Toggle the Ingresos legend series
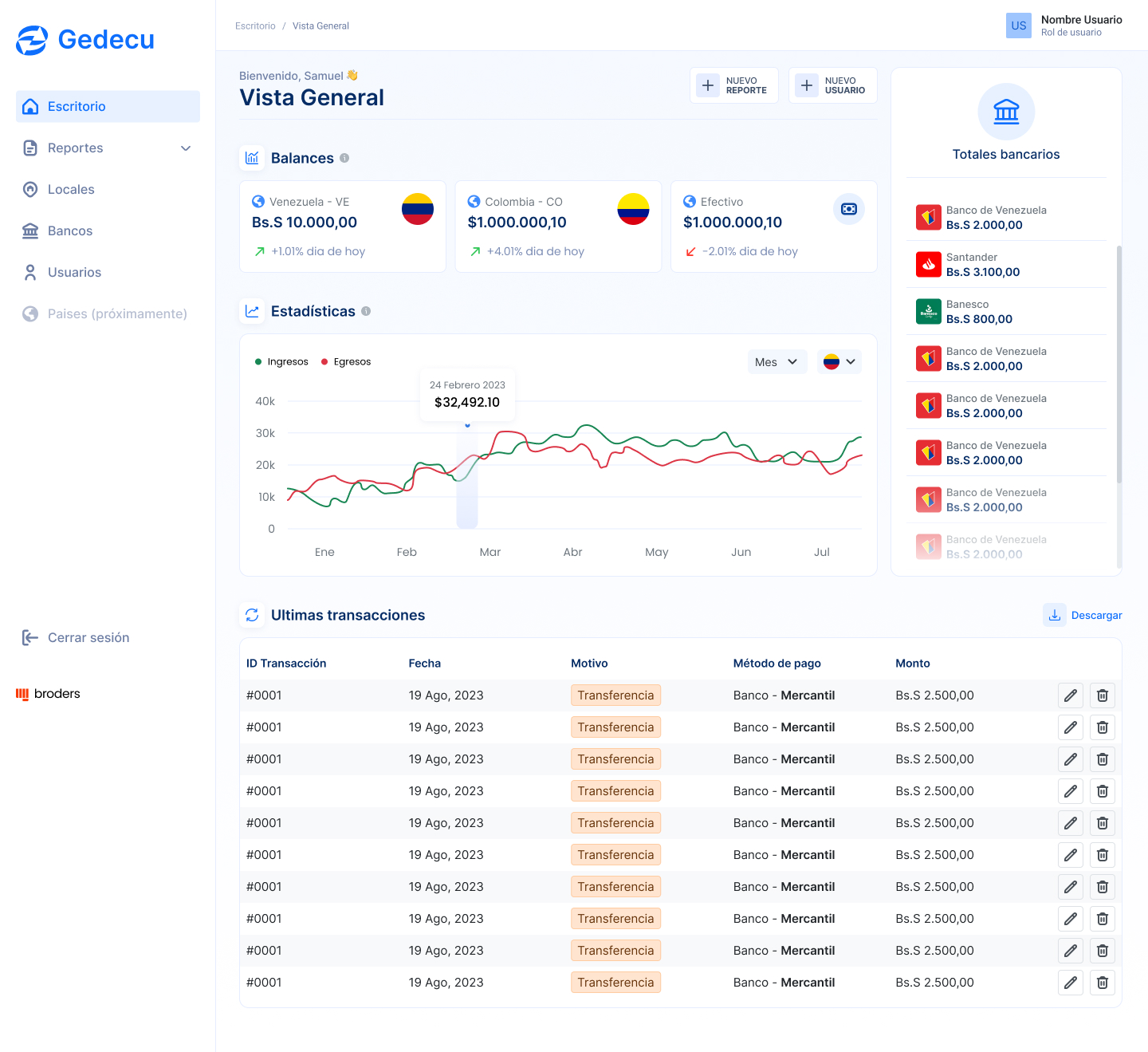The height and width of the screenshot is (1052, 1148). pos(281,362)
